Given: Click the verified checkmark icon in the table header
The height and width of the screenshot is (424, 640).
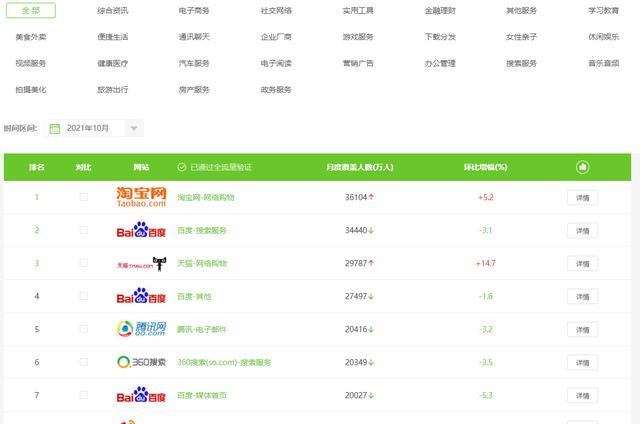Looking at the screenshot, I should point(182,167).
